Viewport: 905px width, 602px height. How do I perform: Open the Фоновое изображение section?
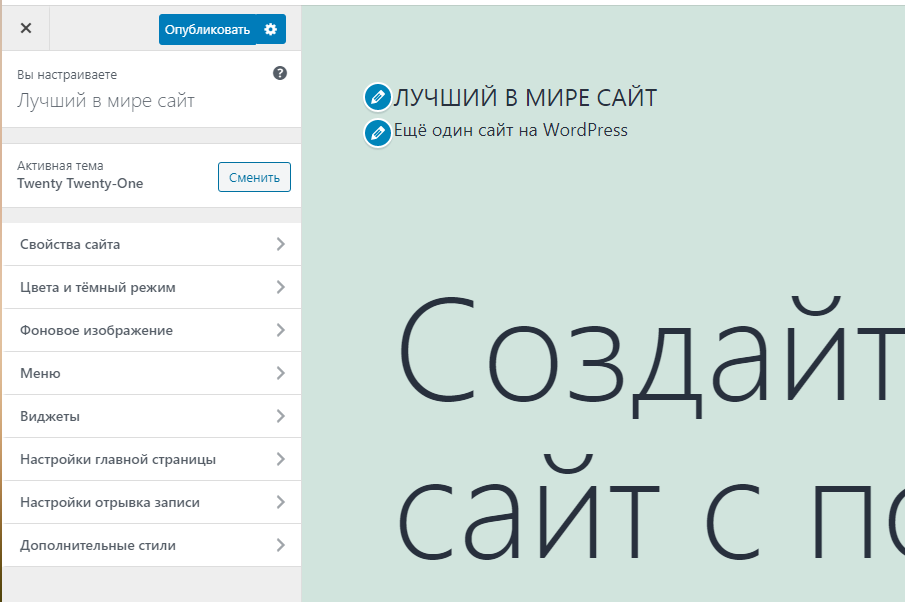click(x=152, y=330)
